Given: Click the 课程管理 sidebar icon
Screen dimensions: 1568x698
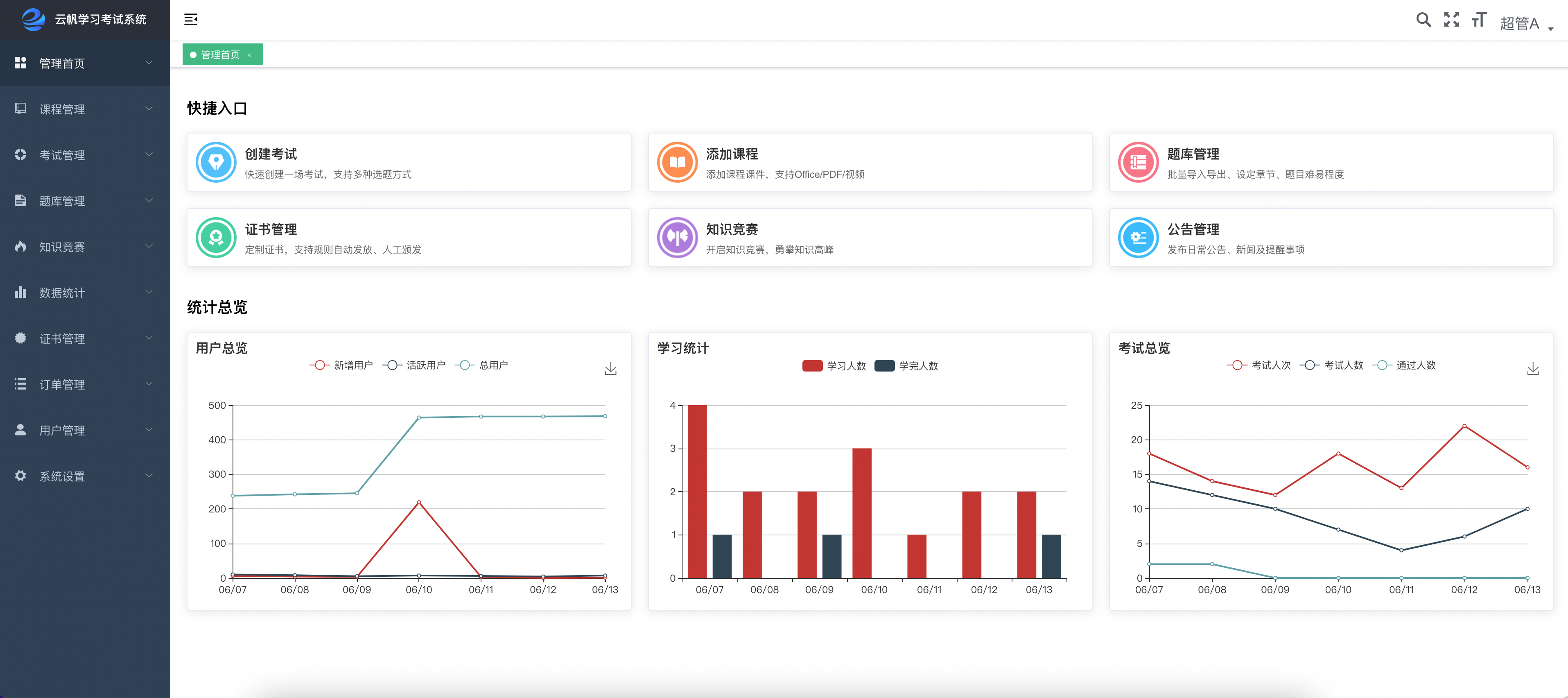Looking at the screenshot, I should tap(21, 109).
